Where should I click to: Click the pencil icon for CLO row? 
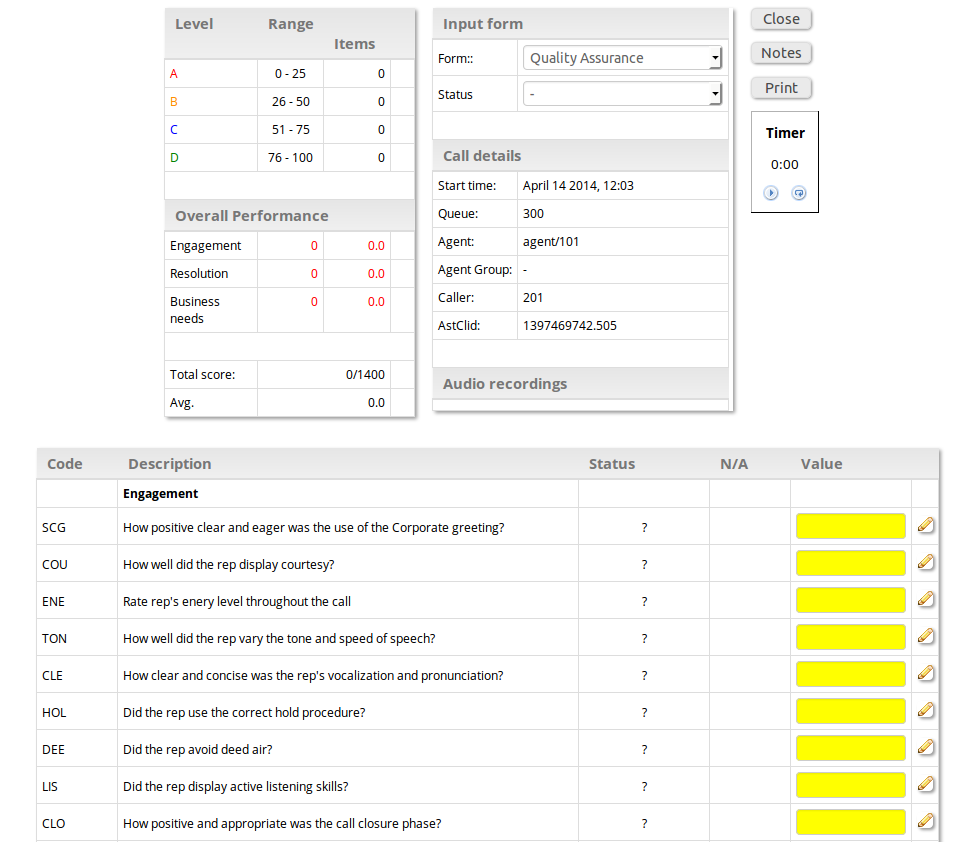925,822
